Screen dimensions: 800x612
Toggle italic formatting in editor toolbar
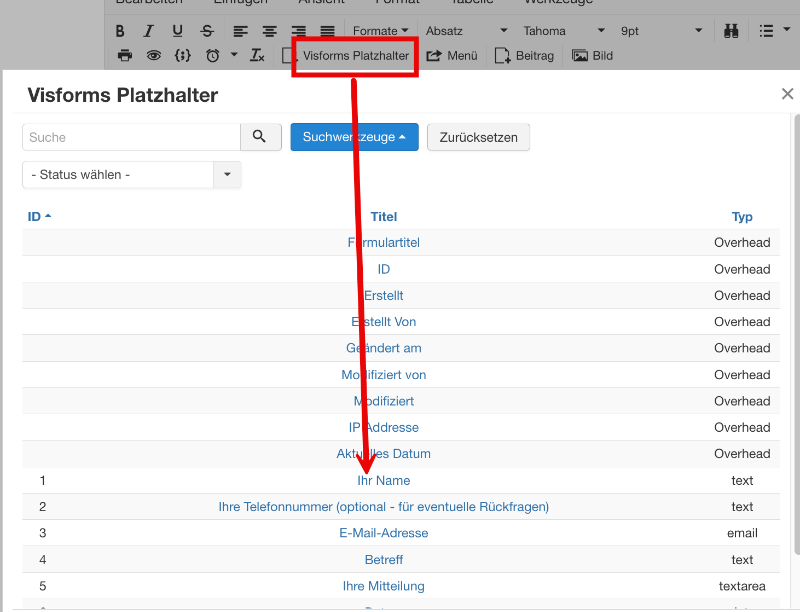[149, 31]
